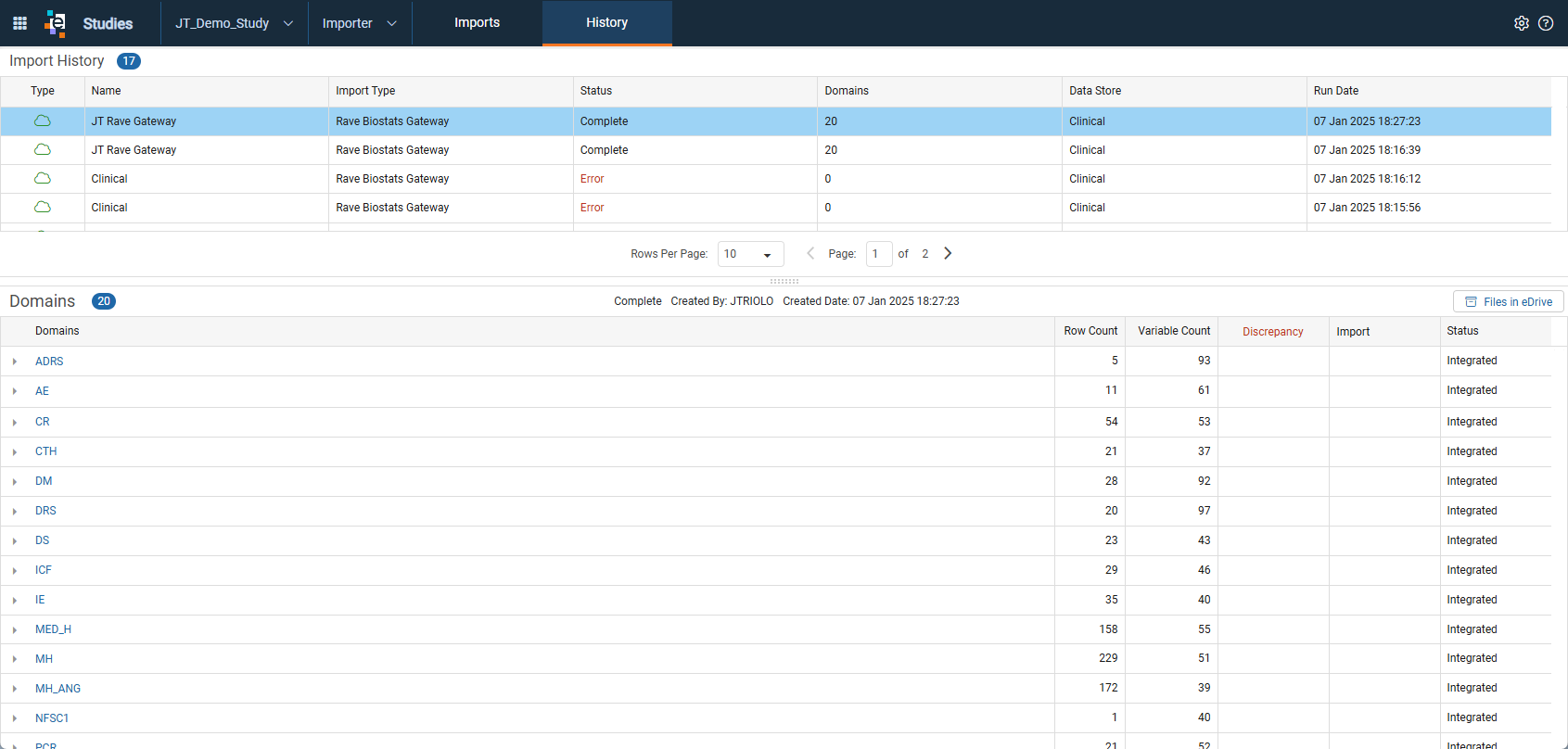
Task: Click the Import History count badge 17
Action: coord(129,61)
